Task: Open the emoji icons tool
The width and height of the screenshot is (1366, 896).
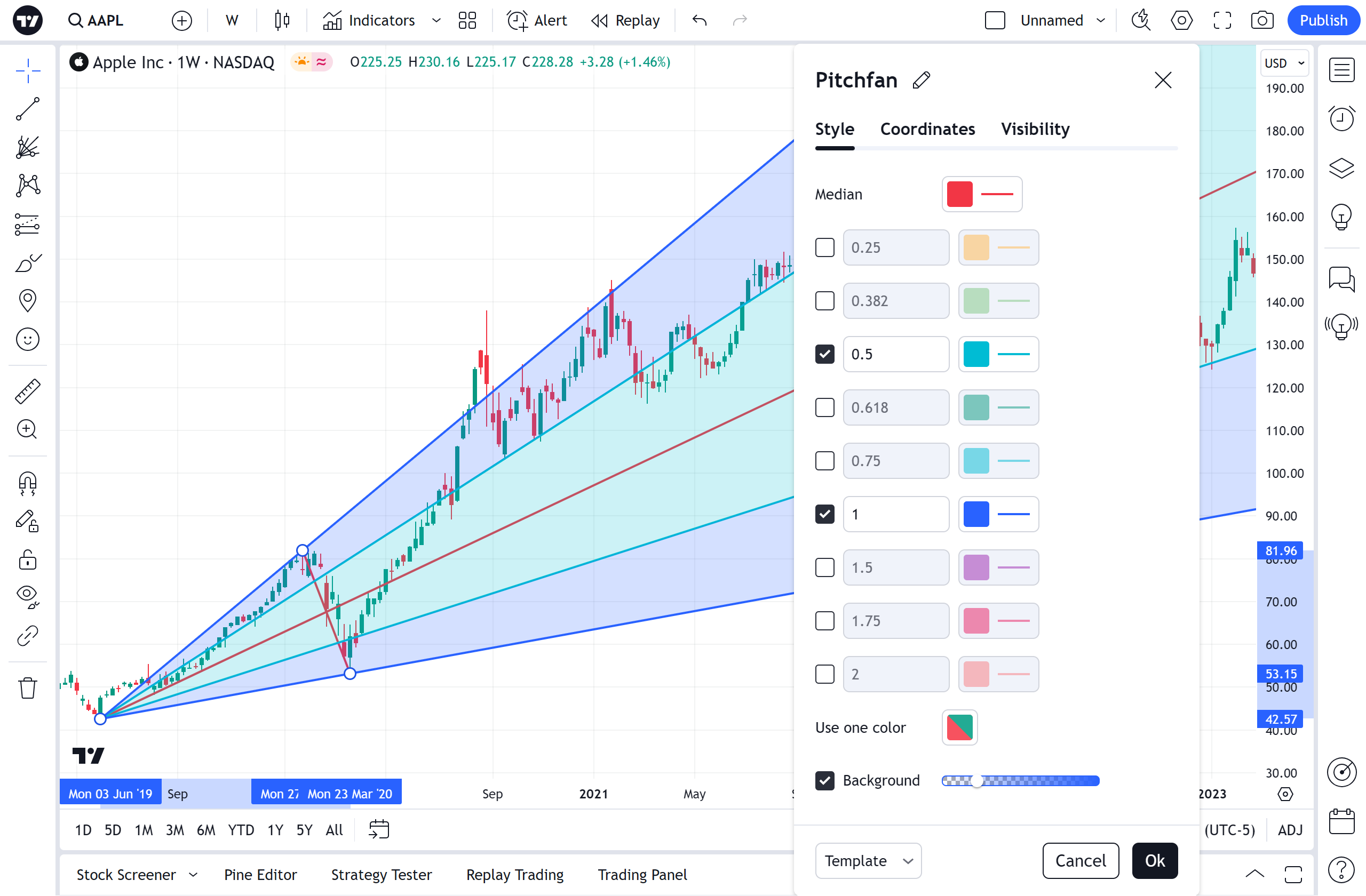Action: [x=28, y=340]
